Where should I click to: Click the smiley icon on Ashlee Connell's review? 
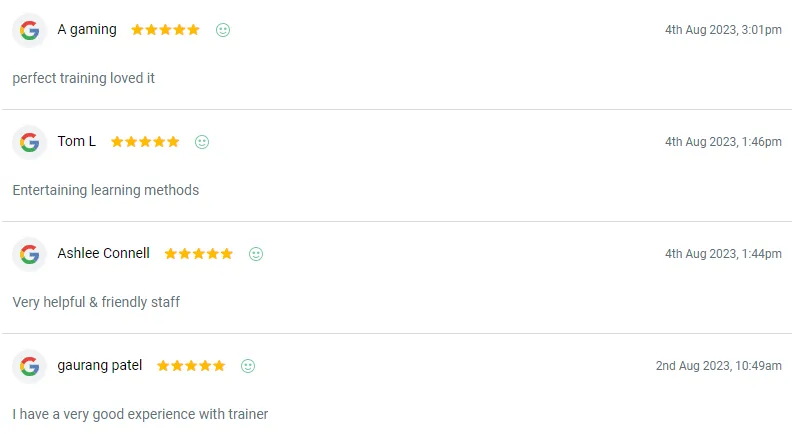point(256,254)
